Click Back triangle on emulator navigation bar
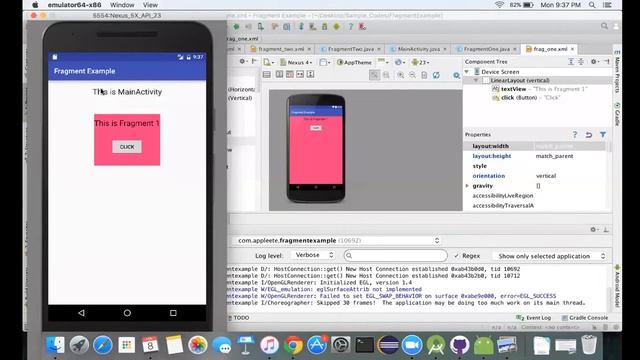Viewport: 640px width, 360px height. 81,313
